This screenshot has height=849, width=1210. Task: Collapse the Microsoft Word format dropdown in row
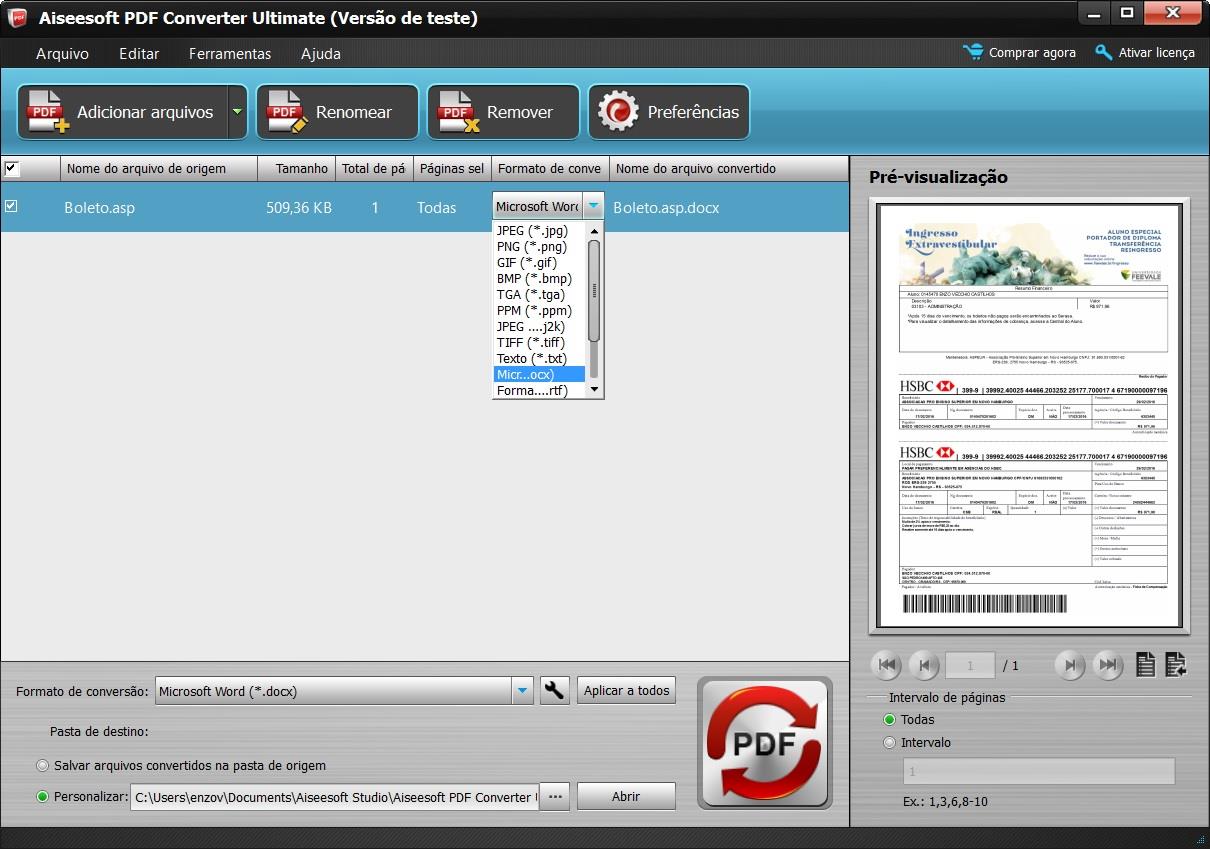594,206
